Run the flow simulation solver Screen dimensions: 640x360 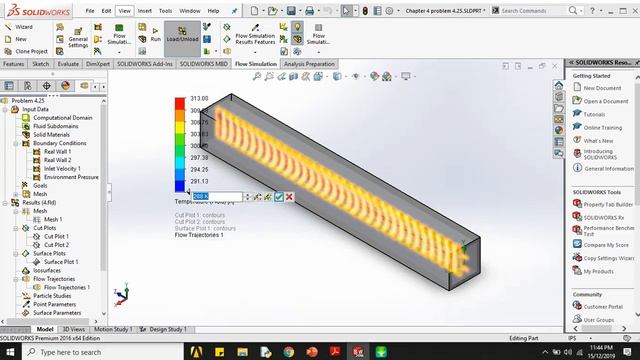tap(156, 35)
